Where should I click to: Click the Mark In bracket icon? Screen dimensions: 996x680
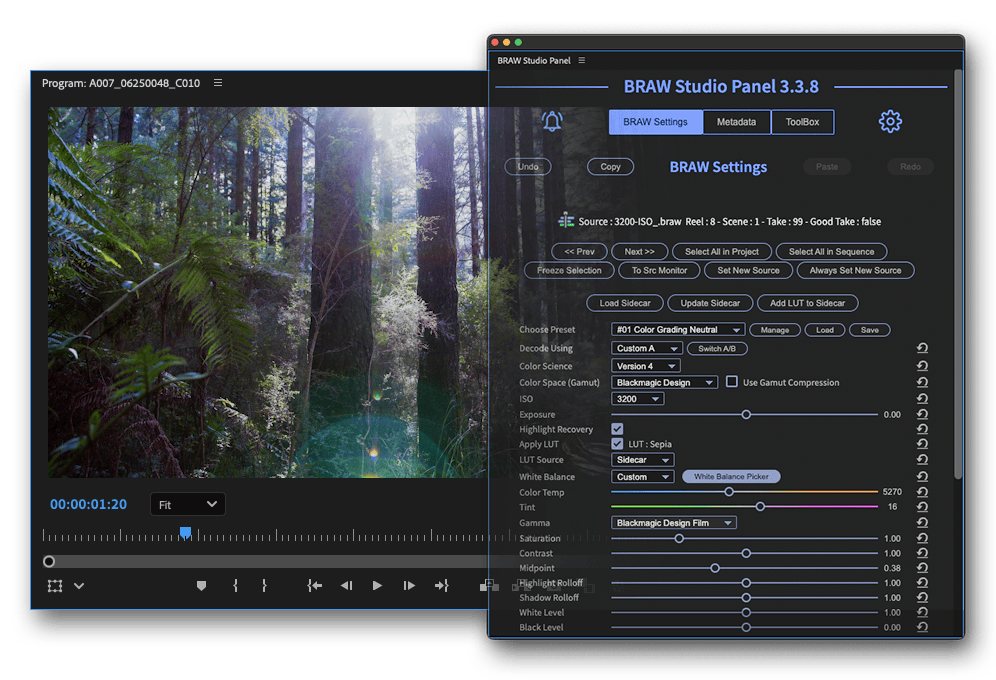pyautogui.click(x=236, y=586)
